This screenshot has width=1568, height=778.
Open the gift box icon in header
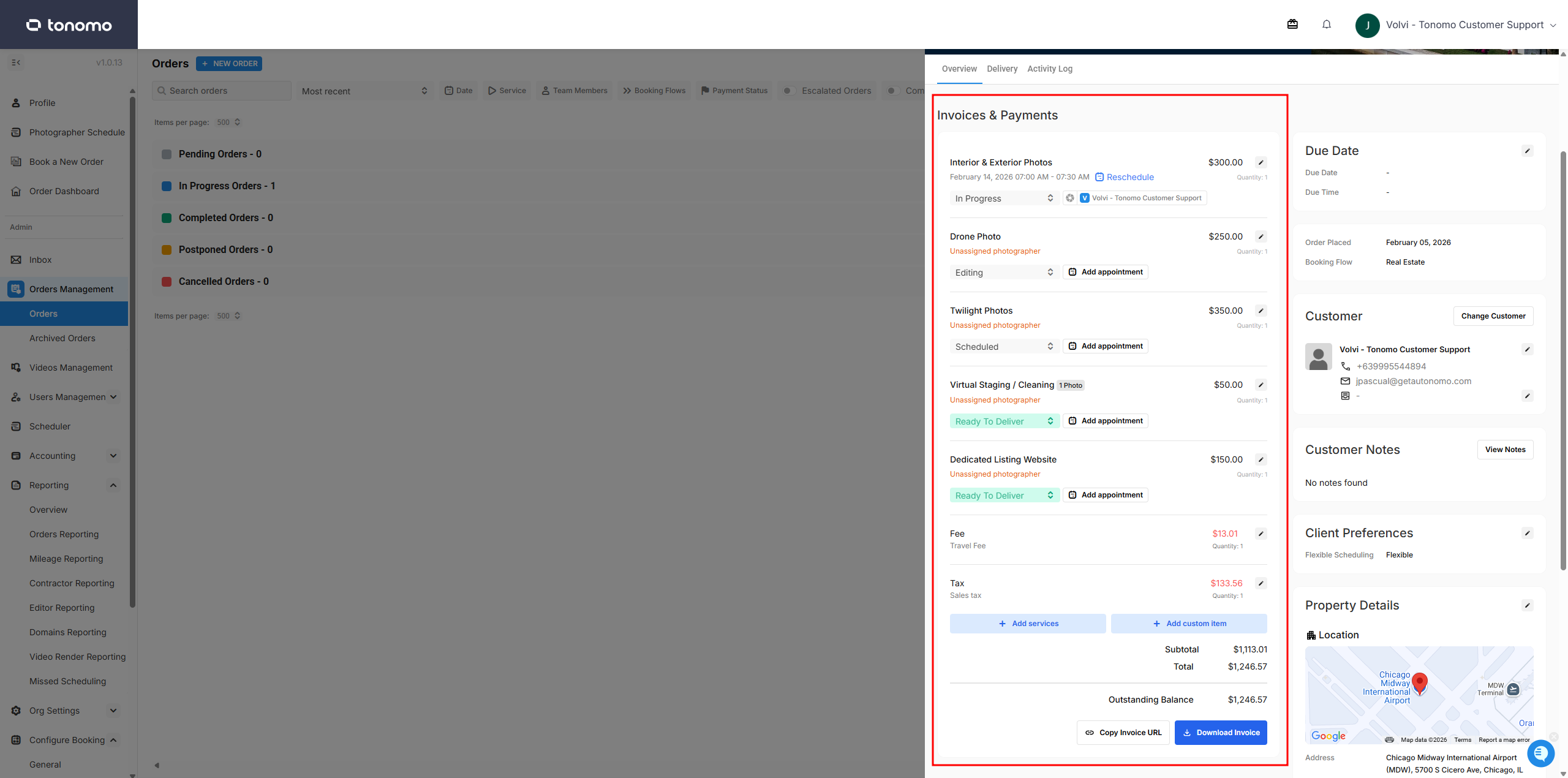1292,25
